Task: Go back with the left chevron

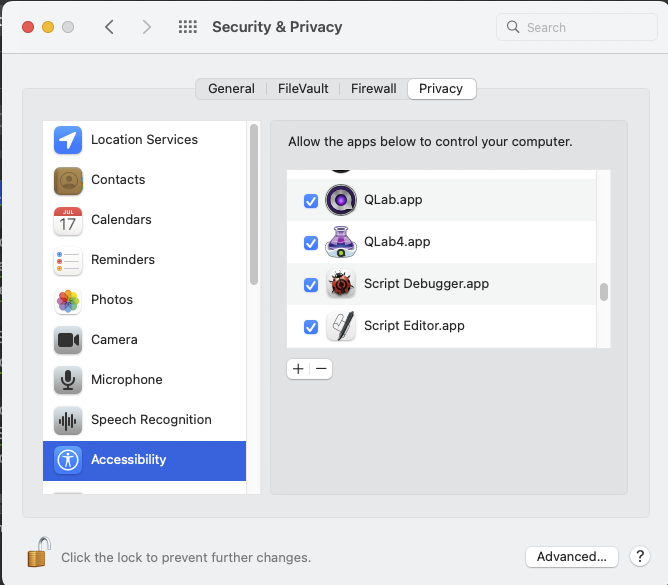Action: [109, 27]
